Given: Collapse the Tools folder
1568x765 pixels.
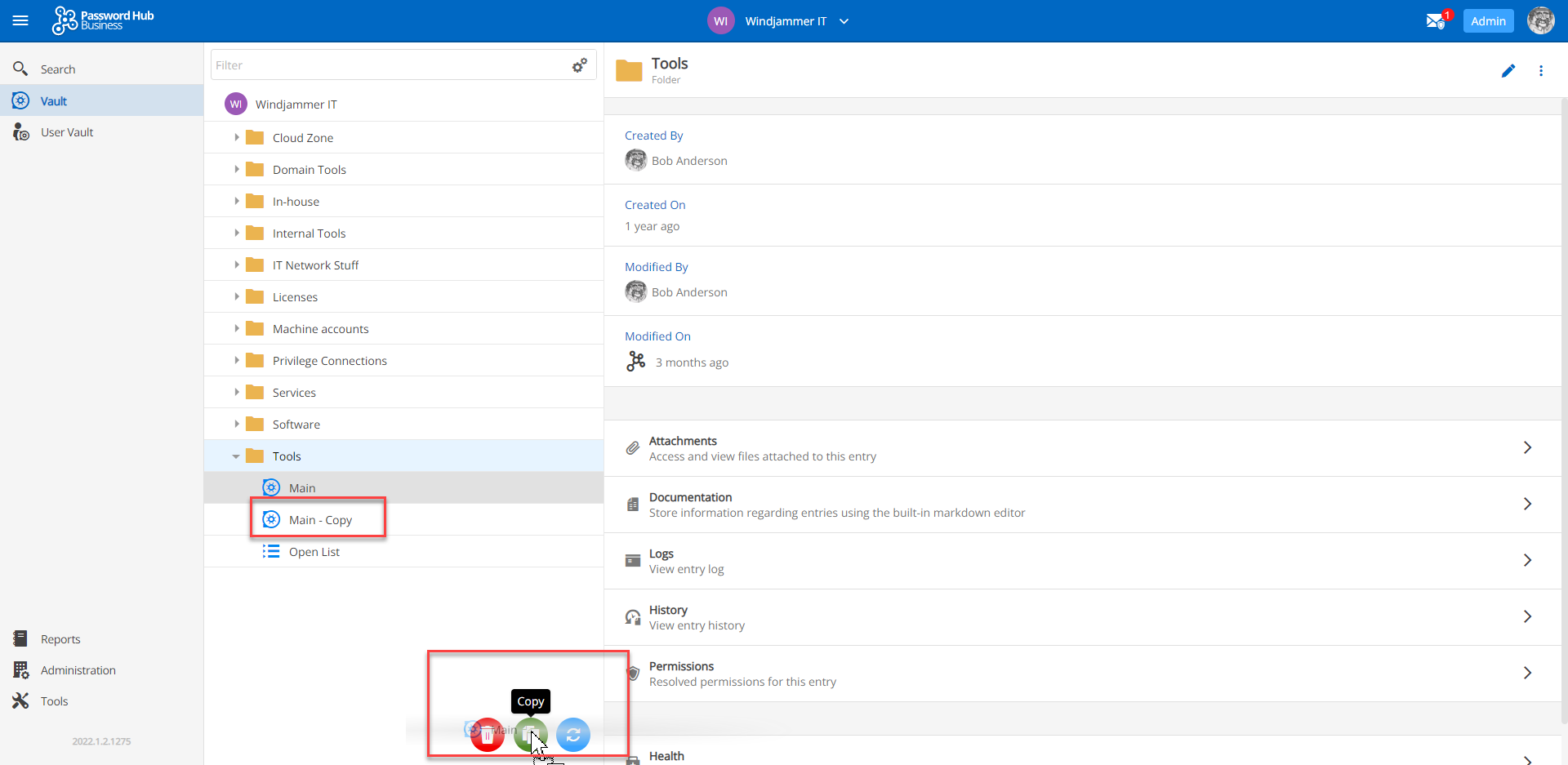Looking at the screenshot, I should click(236, 456).
